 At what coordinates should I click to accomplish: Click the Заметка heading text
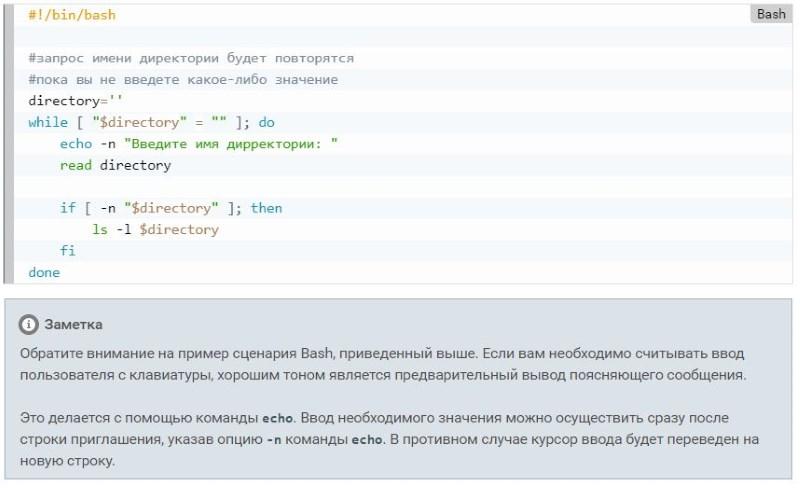[73, 324]
